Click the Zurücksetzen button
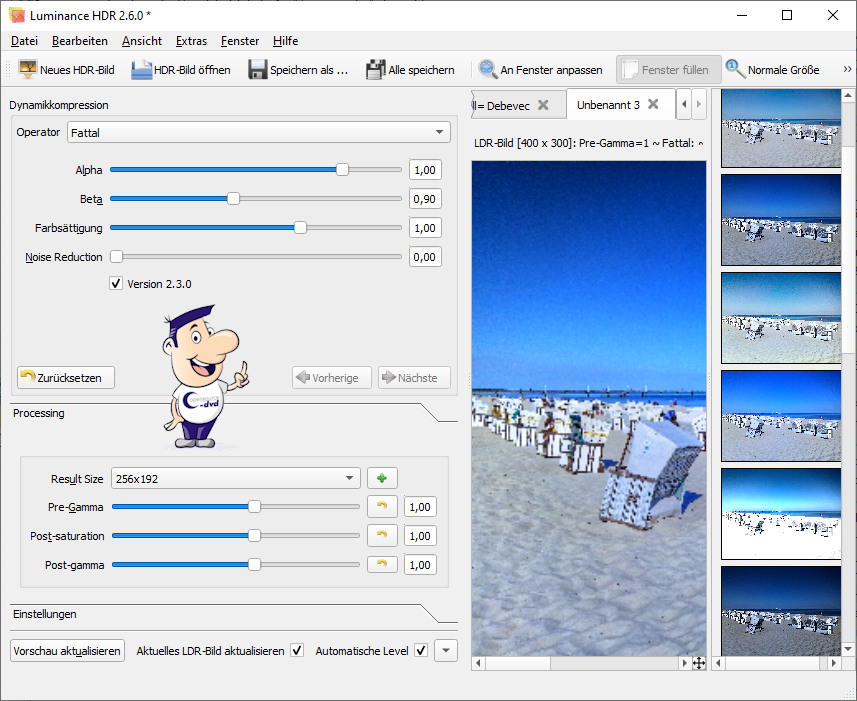Viewport: 857px width, 701px height. [66, 378]
